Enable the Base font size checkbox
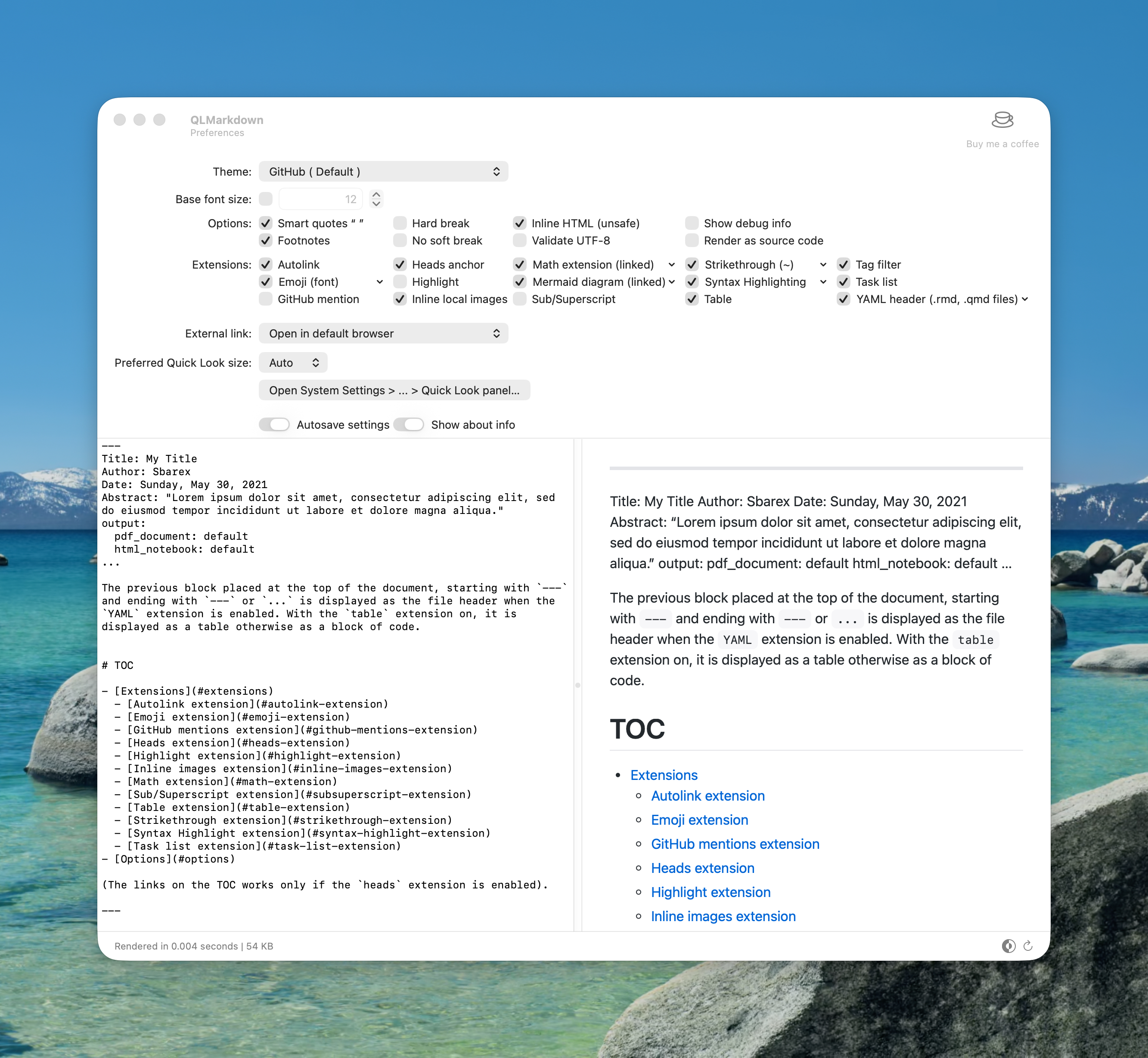1148x1058 pixels. click(x=266, y=199)
